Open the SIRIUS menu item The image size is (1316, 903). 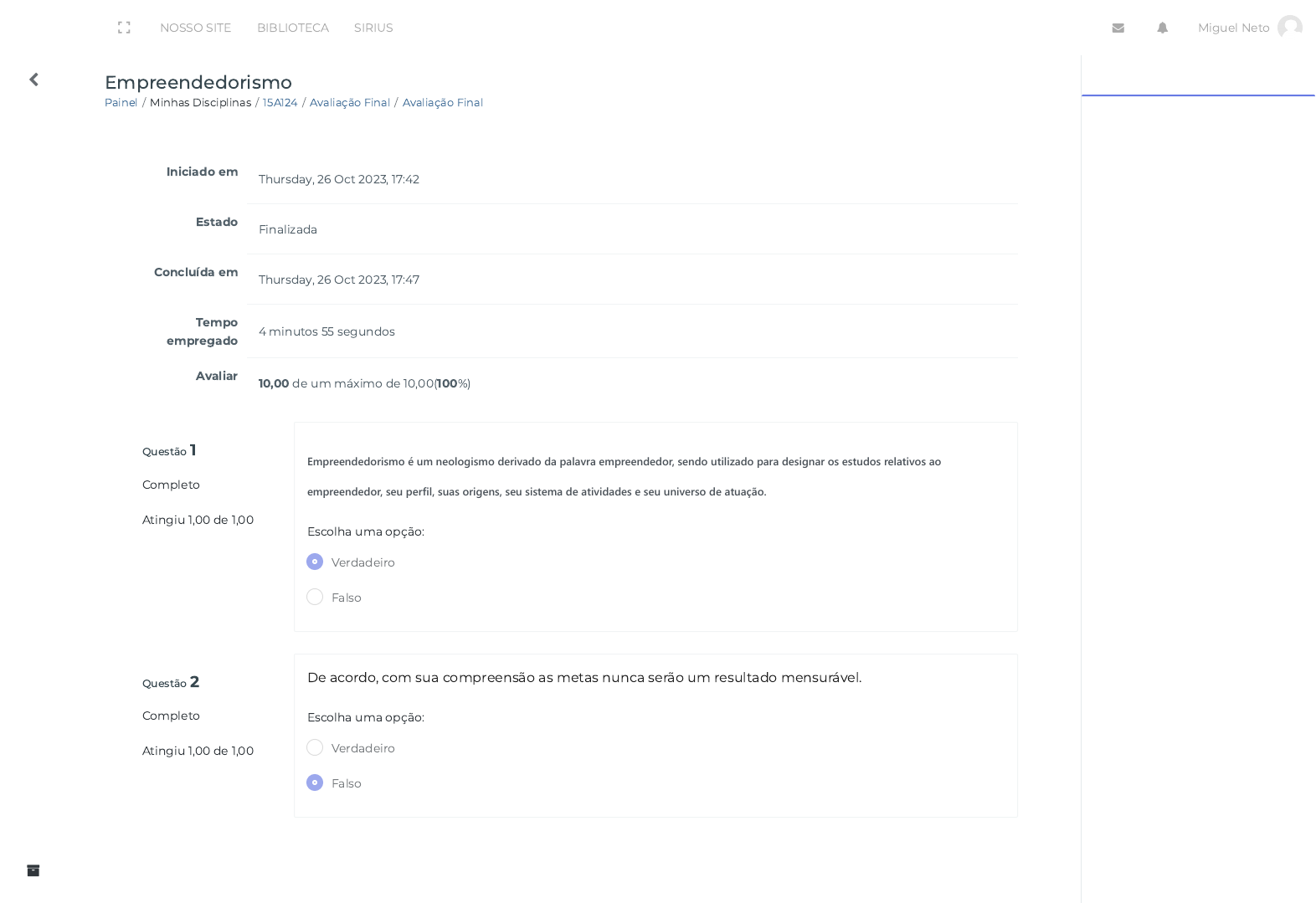pyautogui.click(x=373, y=28)
